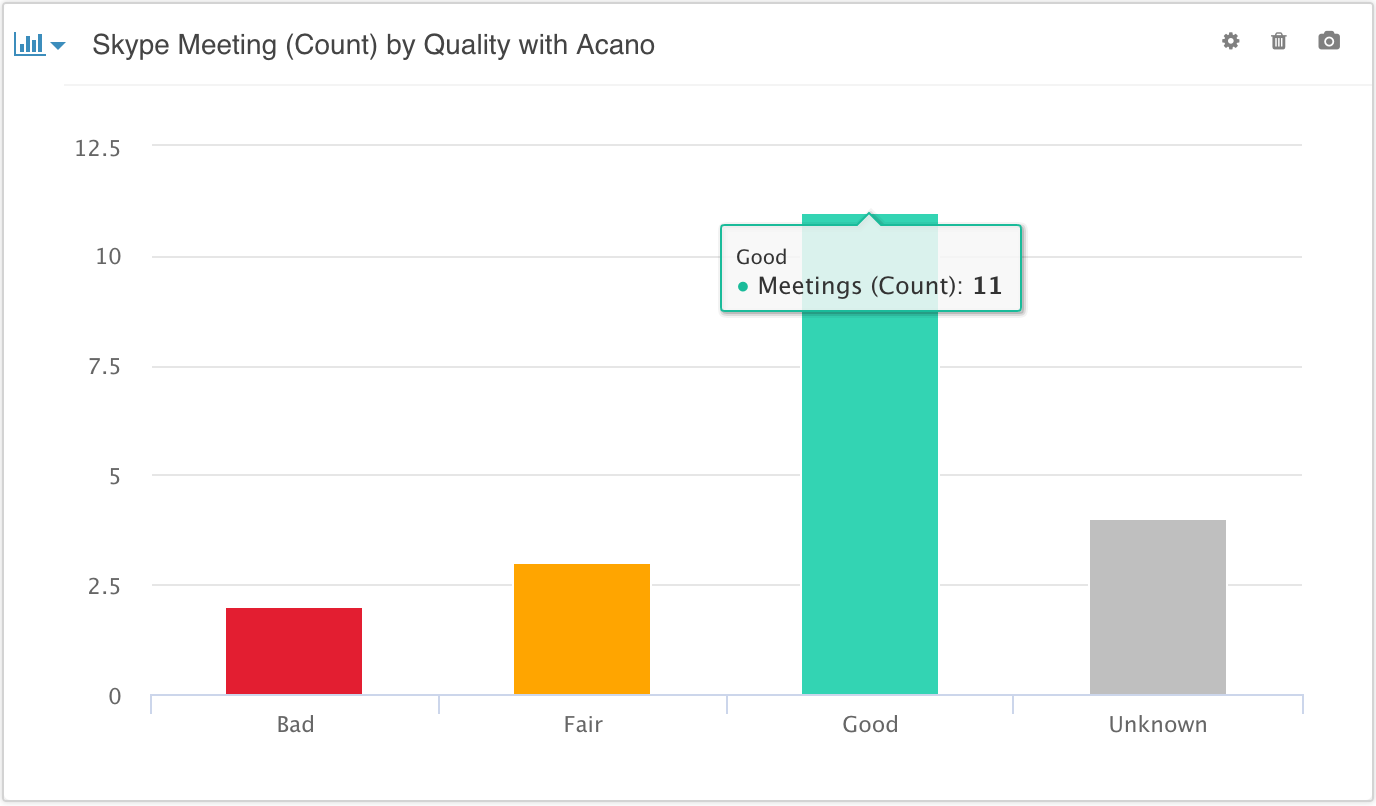Select the green Good bar
Screen dimensions: 1376x806
pos(870,500)
